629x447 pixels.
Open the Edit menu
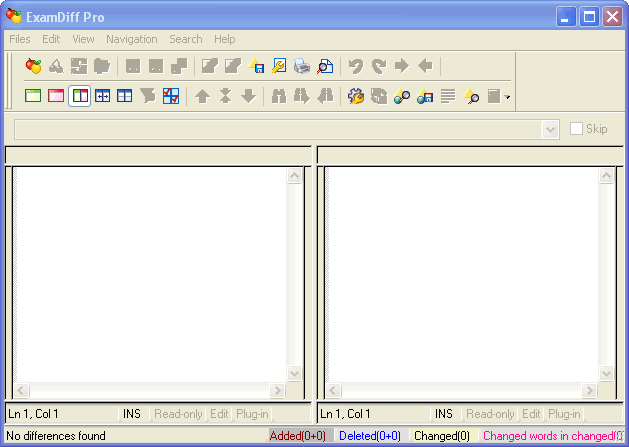click(51, 39)
